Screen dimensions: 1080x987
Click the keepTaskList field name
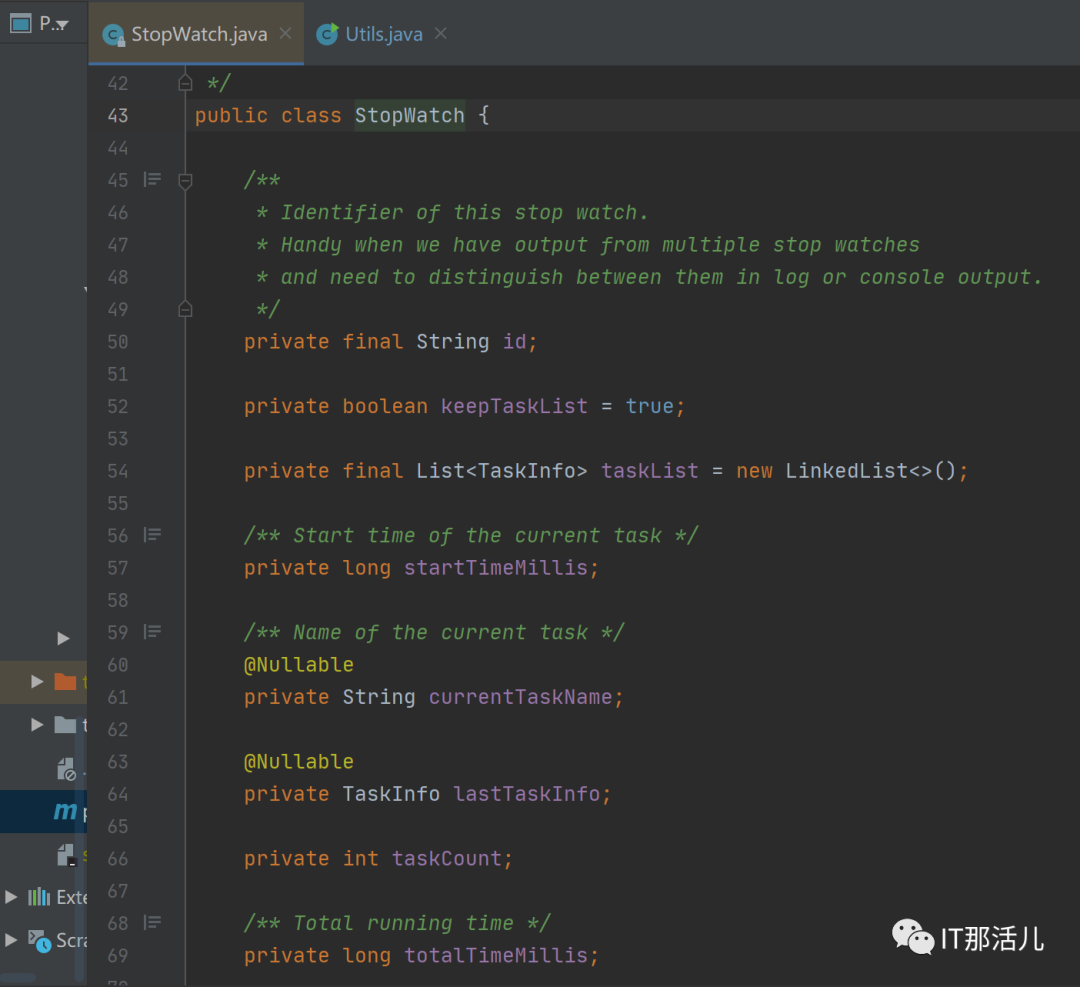(514, 406)
